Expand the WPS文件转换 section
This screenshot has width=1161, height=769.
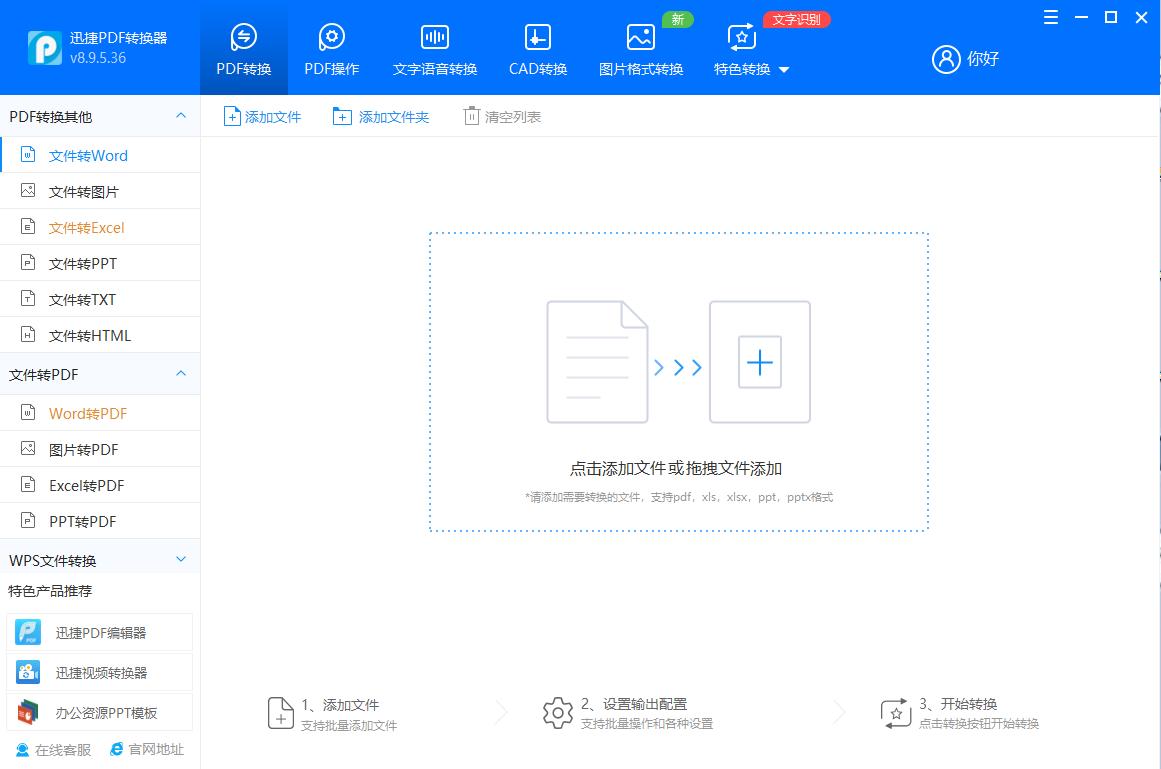[x=181, y=560]
